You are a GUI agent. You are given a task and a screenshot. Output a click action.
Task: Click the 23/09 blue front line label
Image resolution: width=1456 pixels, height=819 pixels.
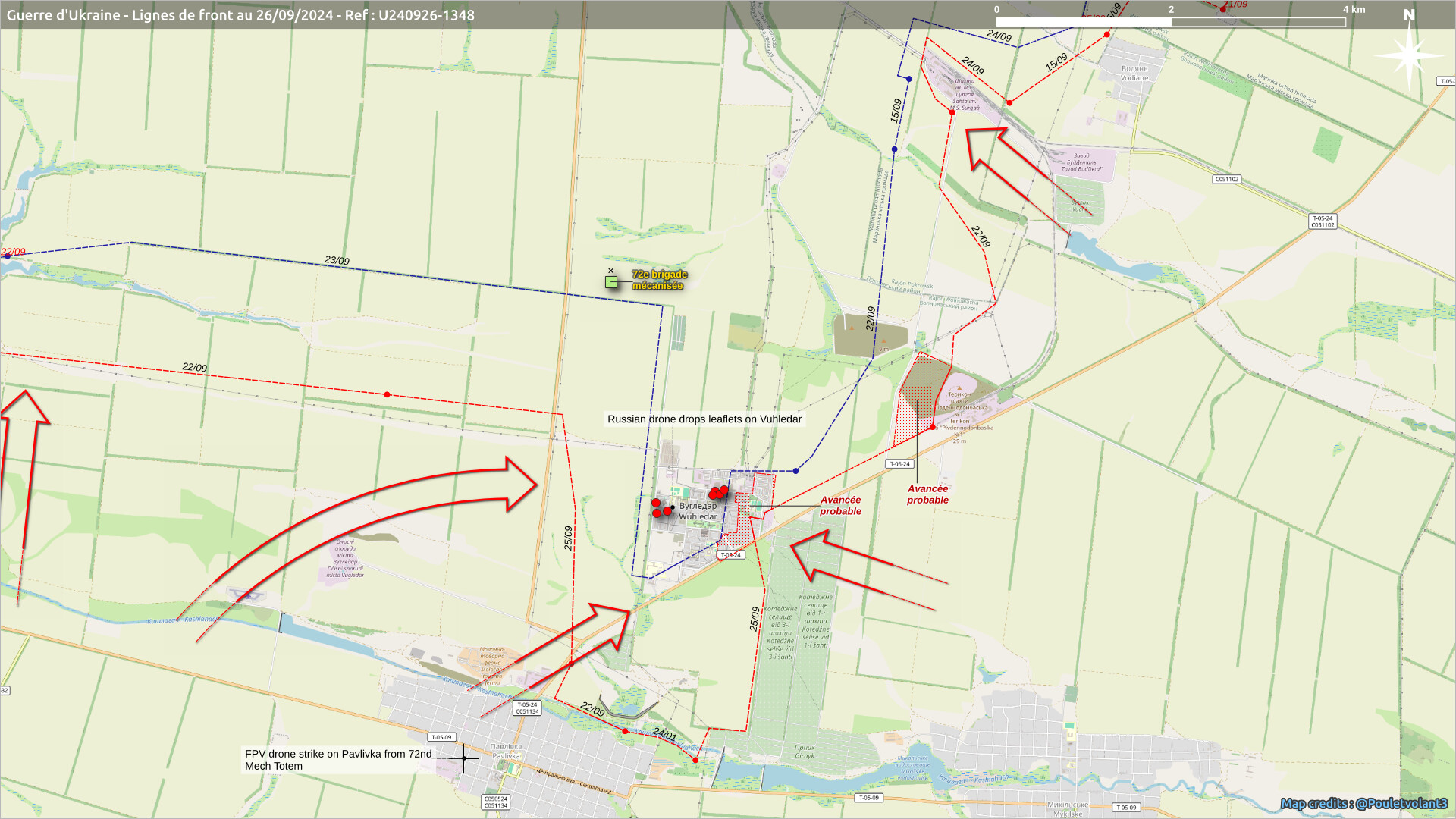(x=337, y=260)
